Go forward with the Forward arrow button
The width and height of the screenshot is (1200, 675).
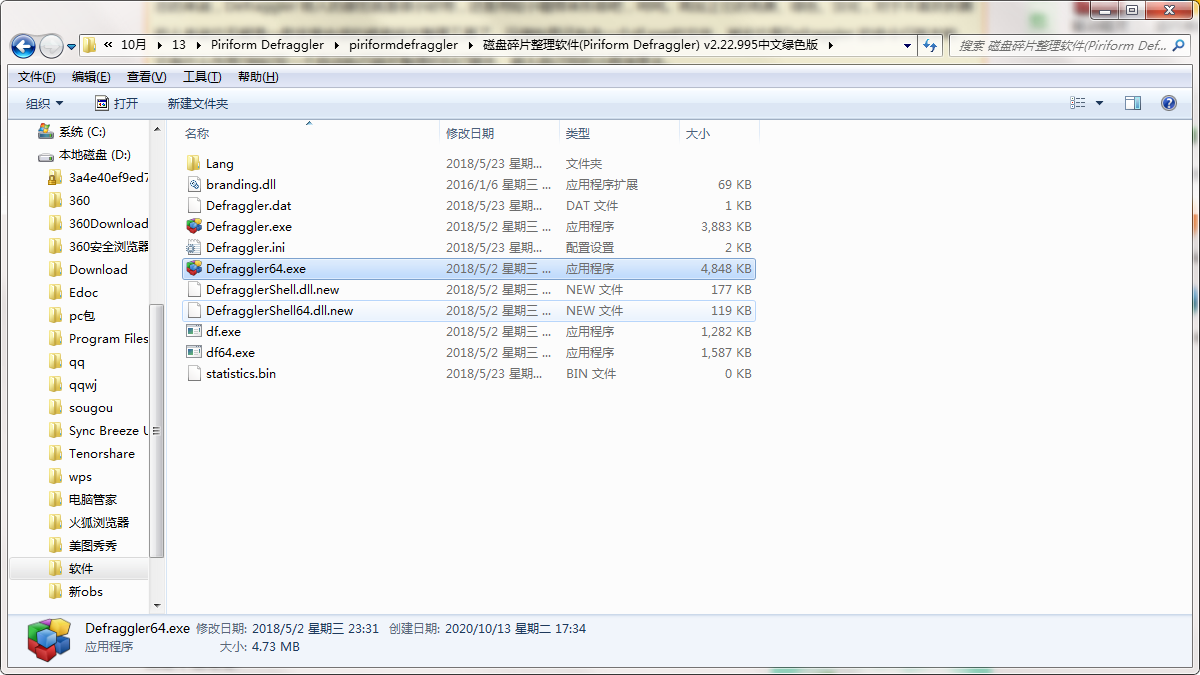point(51,46)
